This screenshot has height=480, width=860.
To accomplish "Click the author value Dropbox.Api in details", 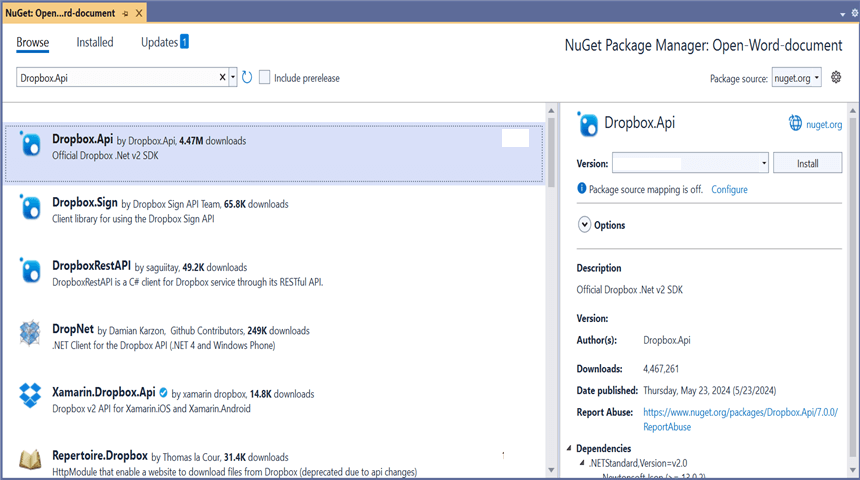I will pos(666,340).
